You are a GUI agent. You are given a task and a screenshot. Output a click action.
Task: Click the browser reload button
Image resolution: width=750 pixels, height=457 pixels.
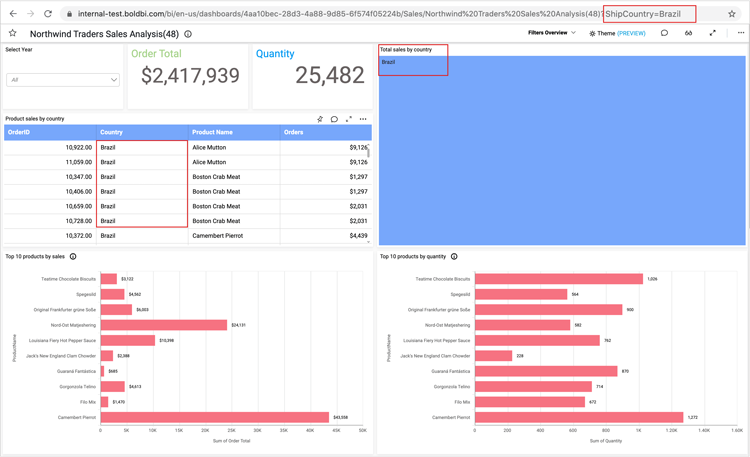point(48,13)
